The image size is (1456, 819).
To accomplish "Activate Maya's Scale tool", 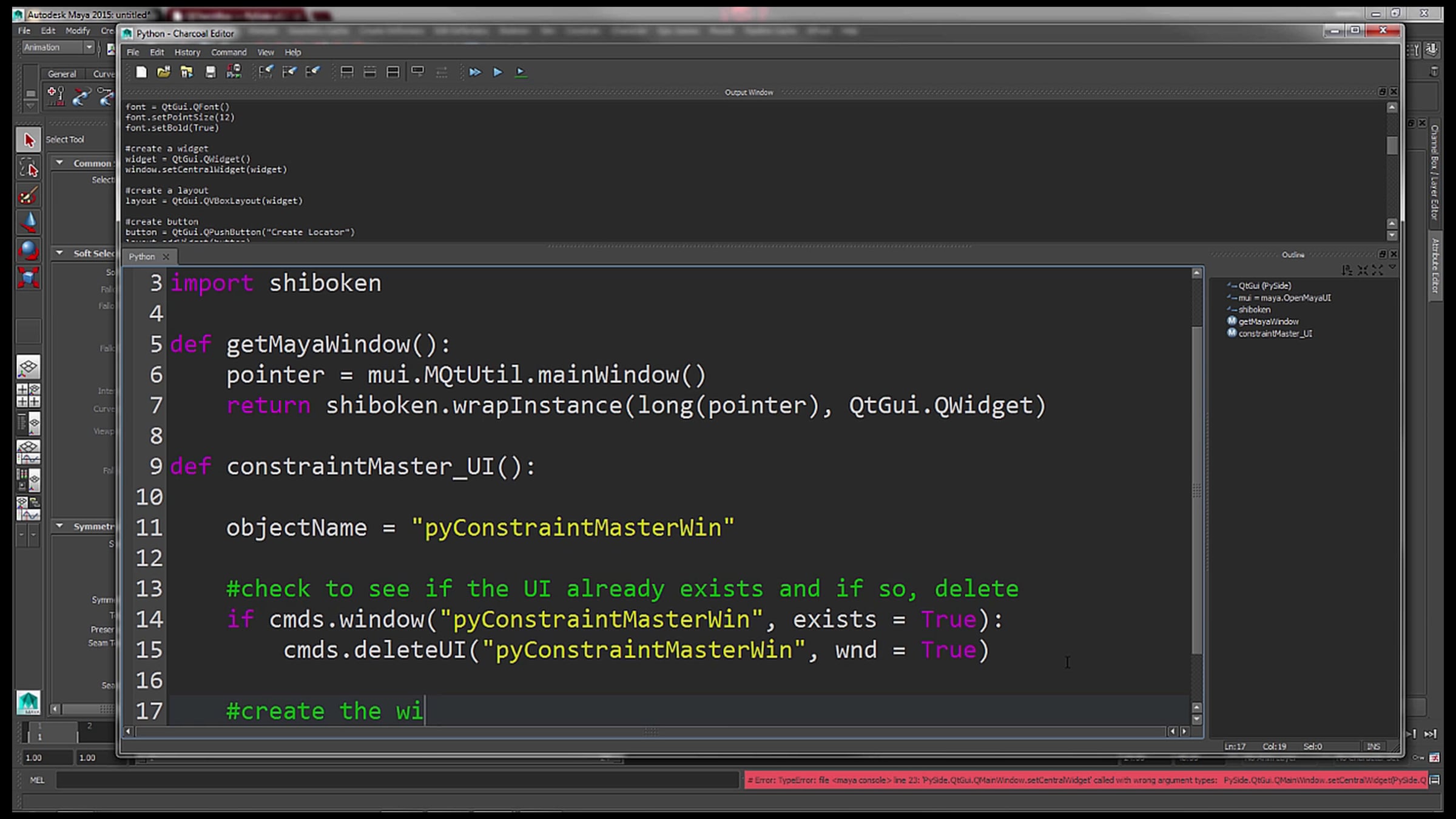I will coord(29,278).
